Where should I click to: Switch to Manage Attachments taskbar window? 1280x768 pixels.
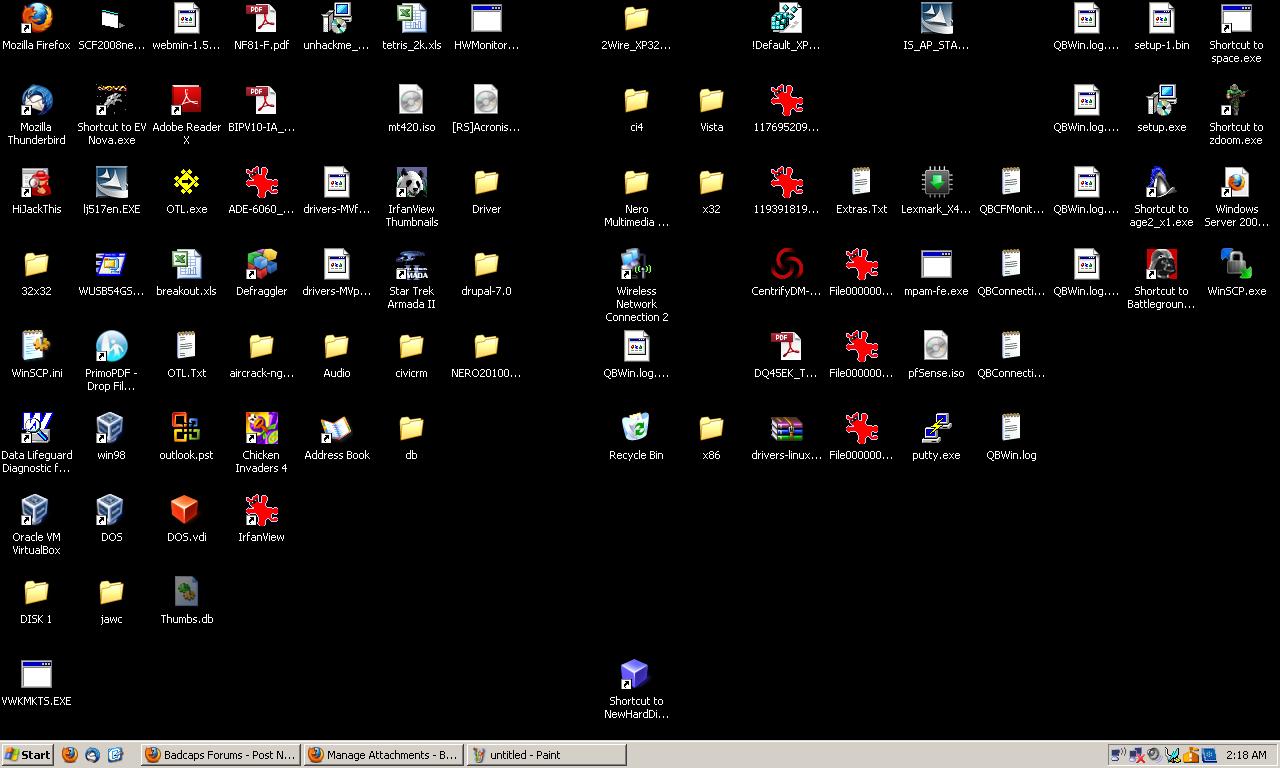(383, 755)
